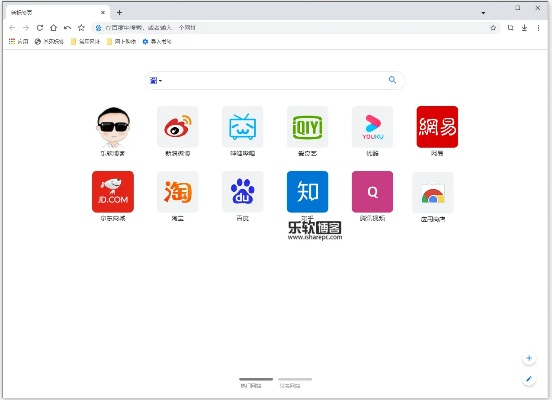Viewport: 552px width, 400px height.
Task: Click the blue gear import bookmarks item
Action: pos(157,42)
